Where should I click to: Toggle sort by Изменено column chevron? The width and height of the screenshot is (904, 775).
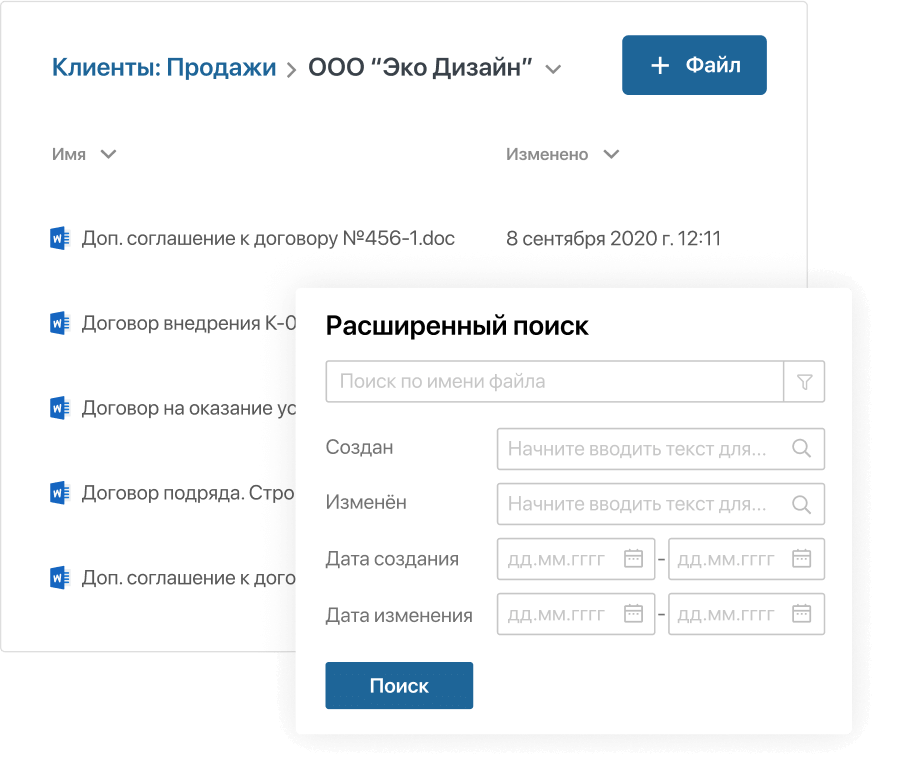(611, 154)
